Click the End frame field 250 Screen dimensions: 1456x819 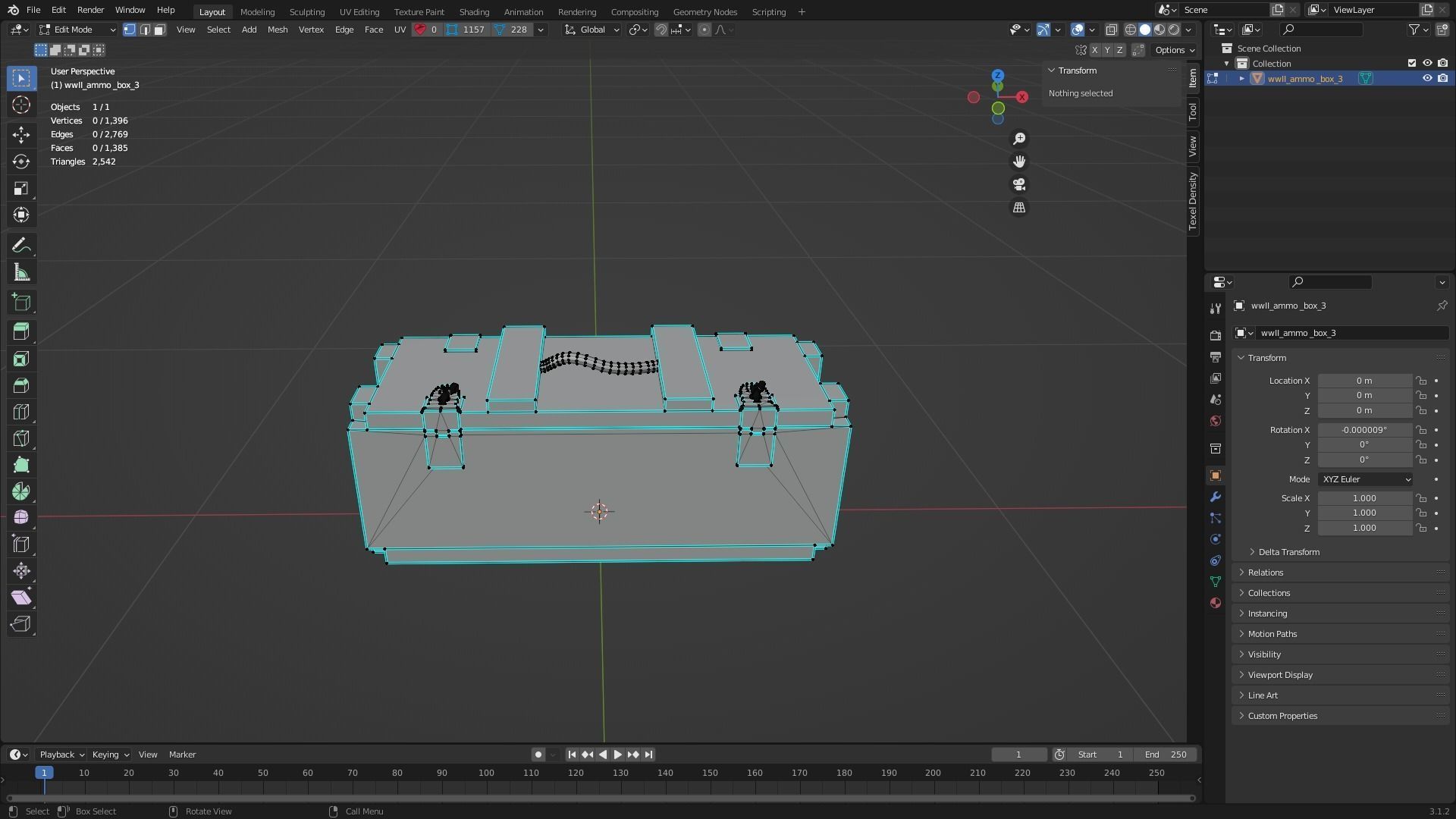click(1166, 755)
